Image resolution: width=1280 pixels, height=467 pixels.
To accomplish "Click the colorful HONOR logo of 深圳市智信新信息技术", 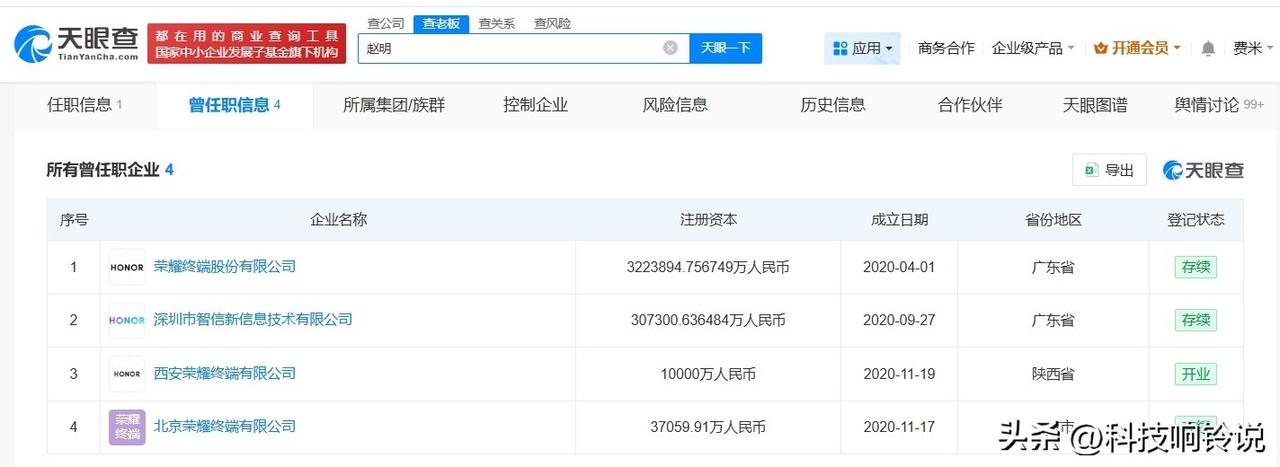I will tap(127, 320).
